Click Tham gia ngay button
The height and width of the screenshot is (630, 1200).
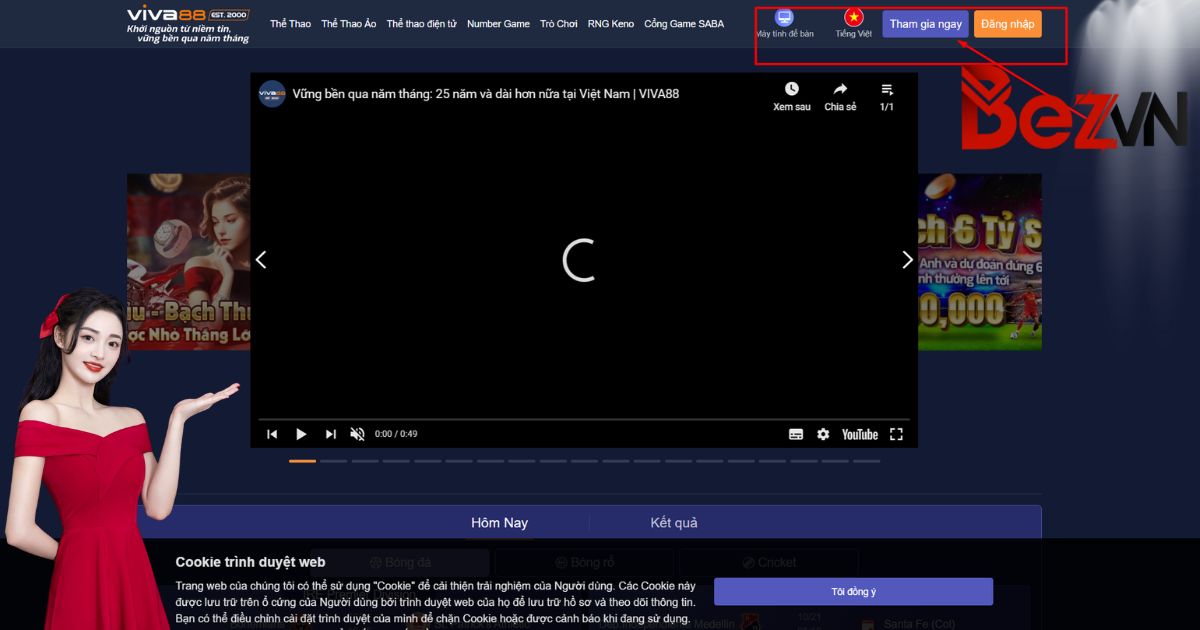coord(925,24)
